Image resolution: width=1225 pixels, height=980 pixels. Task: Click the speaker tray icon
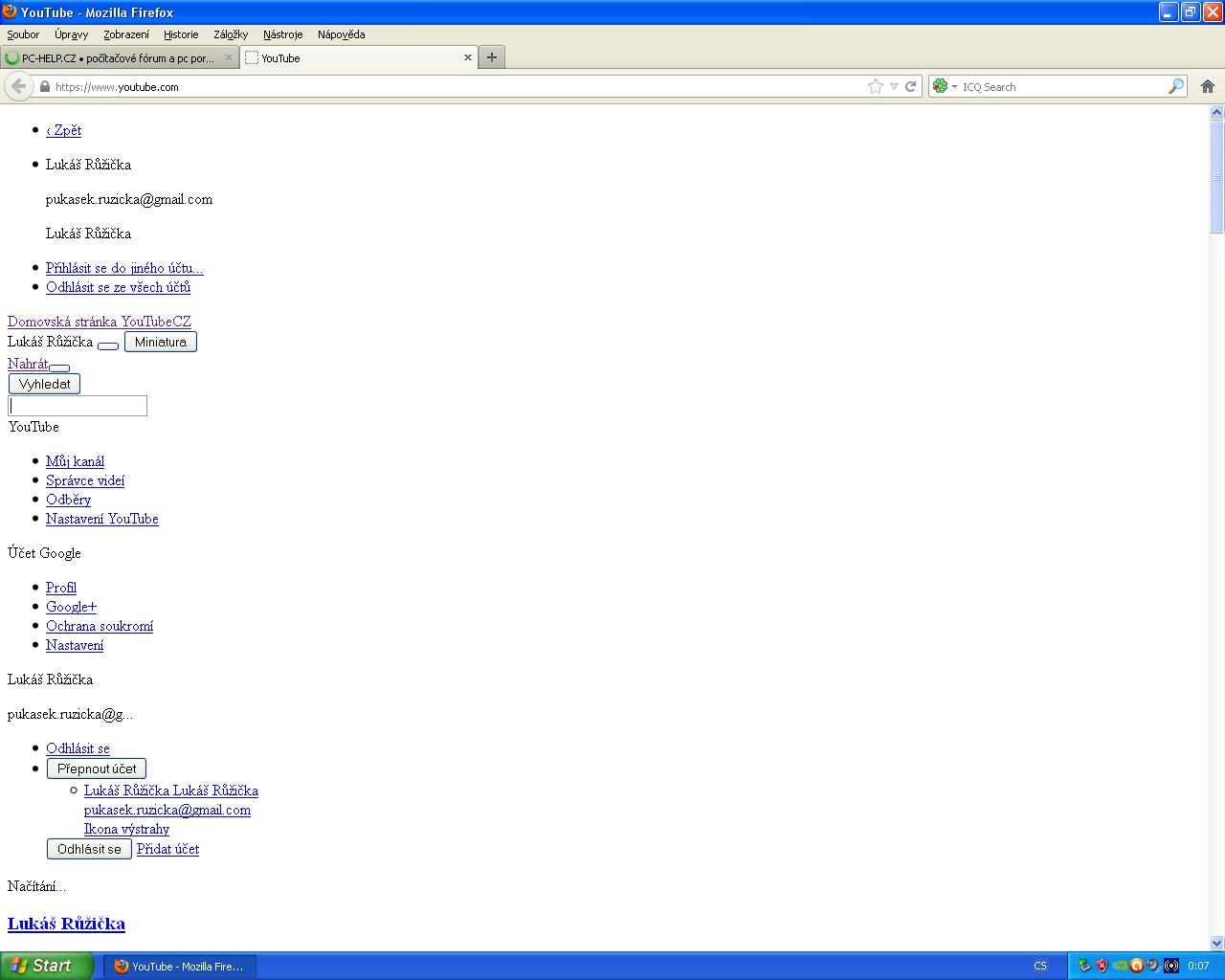click(1153, 966)
